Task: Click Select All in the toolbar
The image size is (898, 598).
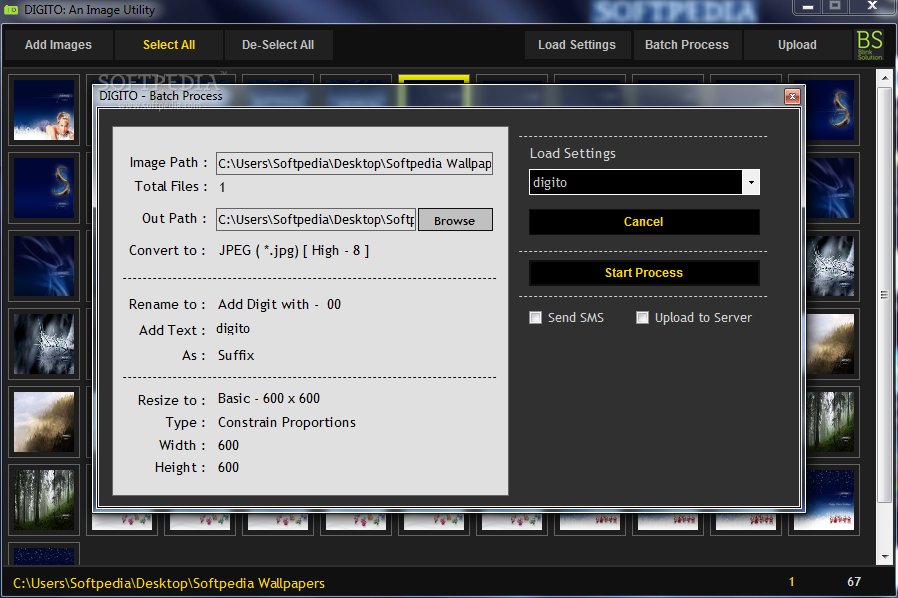Action: coord(169,45)
